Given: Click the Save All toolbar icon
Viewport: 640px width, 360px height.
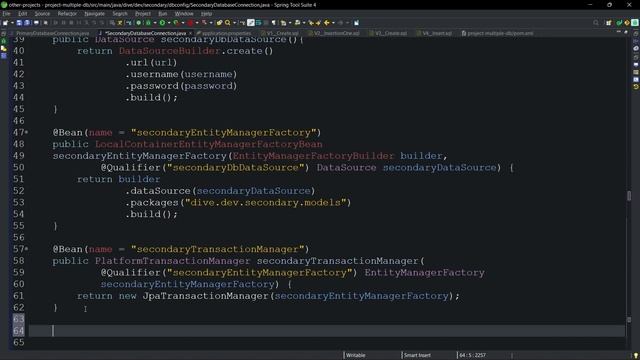Looking at the screenshot, I should [27, 23].
